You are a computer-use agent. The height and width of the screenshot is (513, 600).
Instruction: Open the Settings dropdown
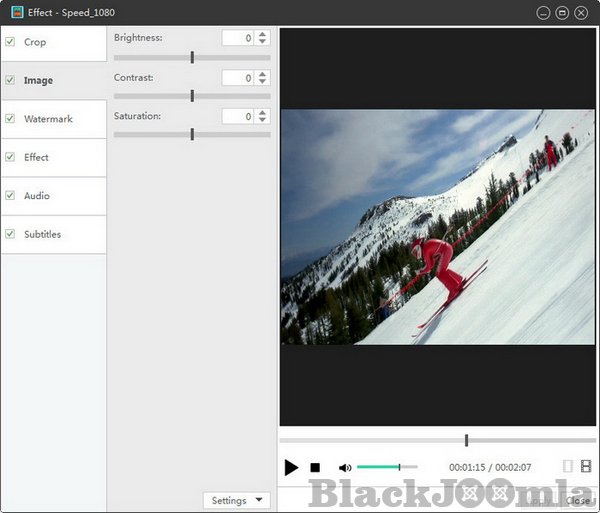click(x=236, y=500)
